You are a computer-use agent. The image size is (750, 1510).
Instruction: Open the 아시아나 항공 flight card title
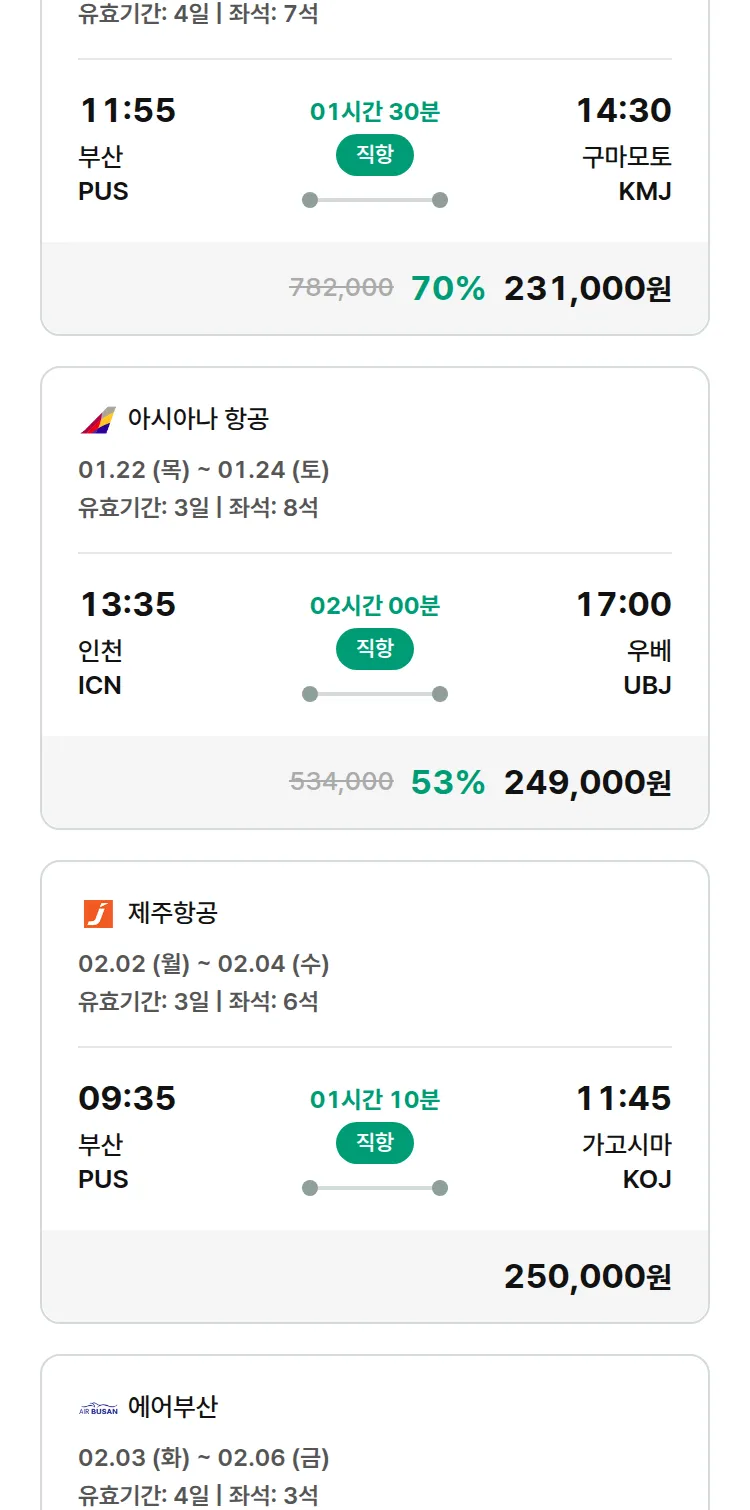198,419
